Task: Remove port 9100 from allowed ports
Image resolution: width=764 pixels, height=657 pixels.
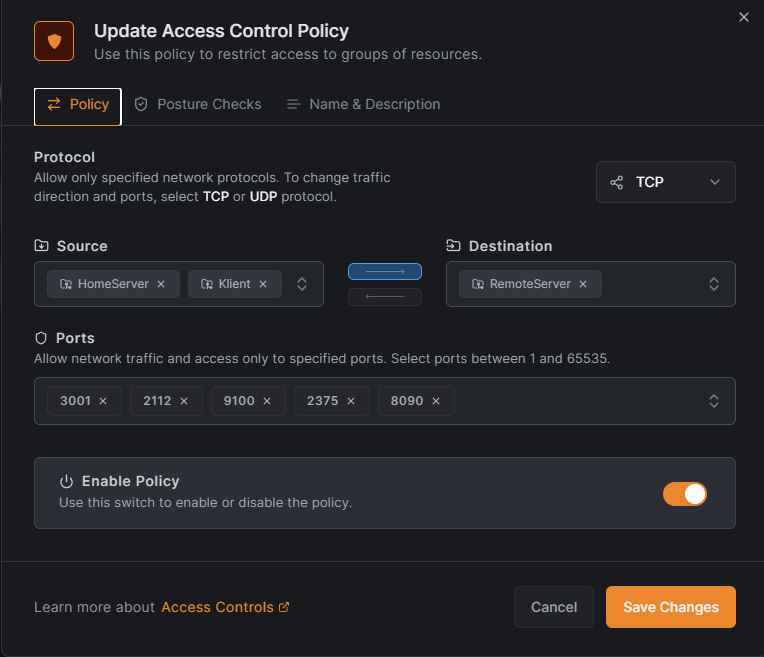Action: tap(267, 401)
